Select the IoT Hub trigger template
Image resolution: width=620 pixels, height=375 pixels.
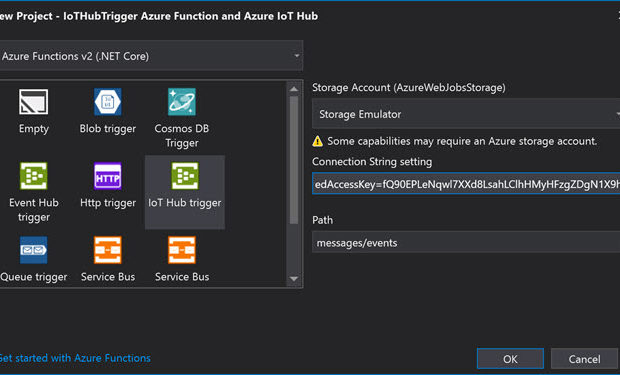tap(185, 192)
